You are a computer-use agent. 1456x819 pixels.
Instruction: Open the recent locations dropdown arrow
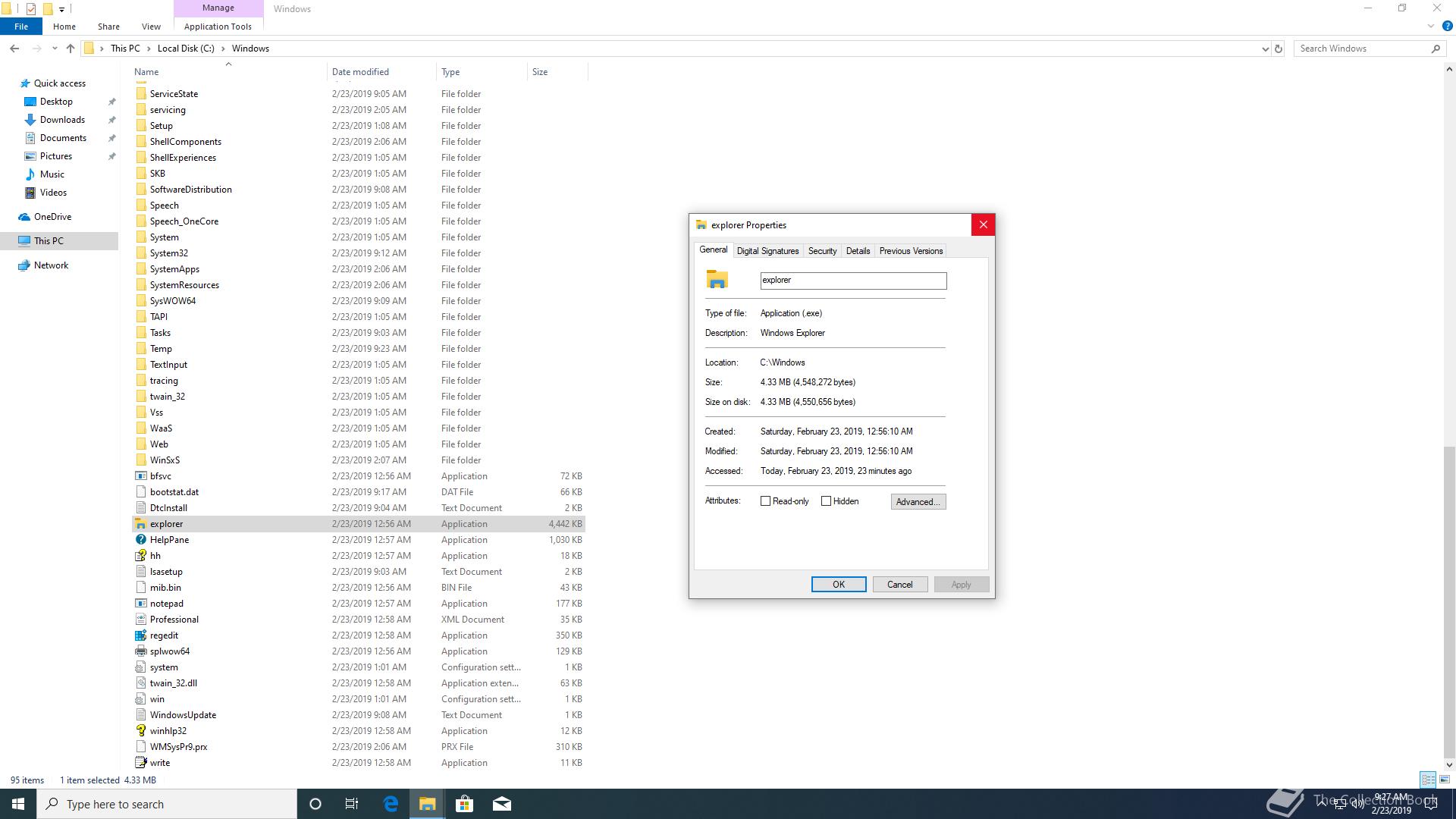coord(55,49)
